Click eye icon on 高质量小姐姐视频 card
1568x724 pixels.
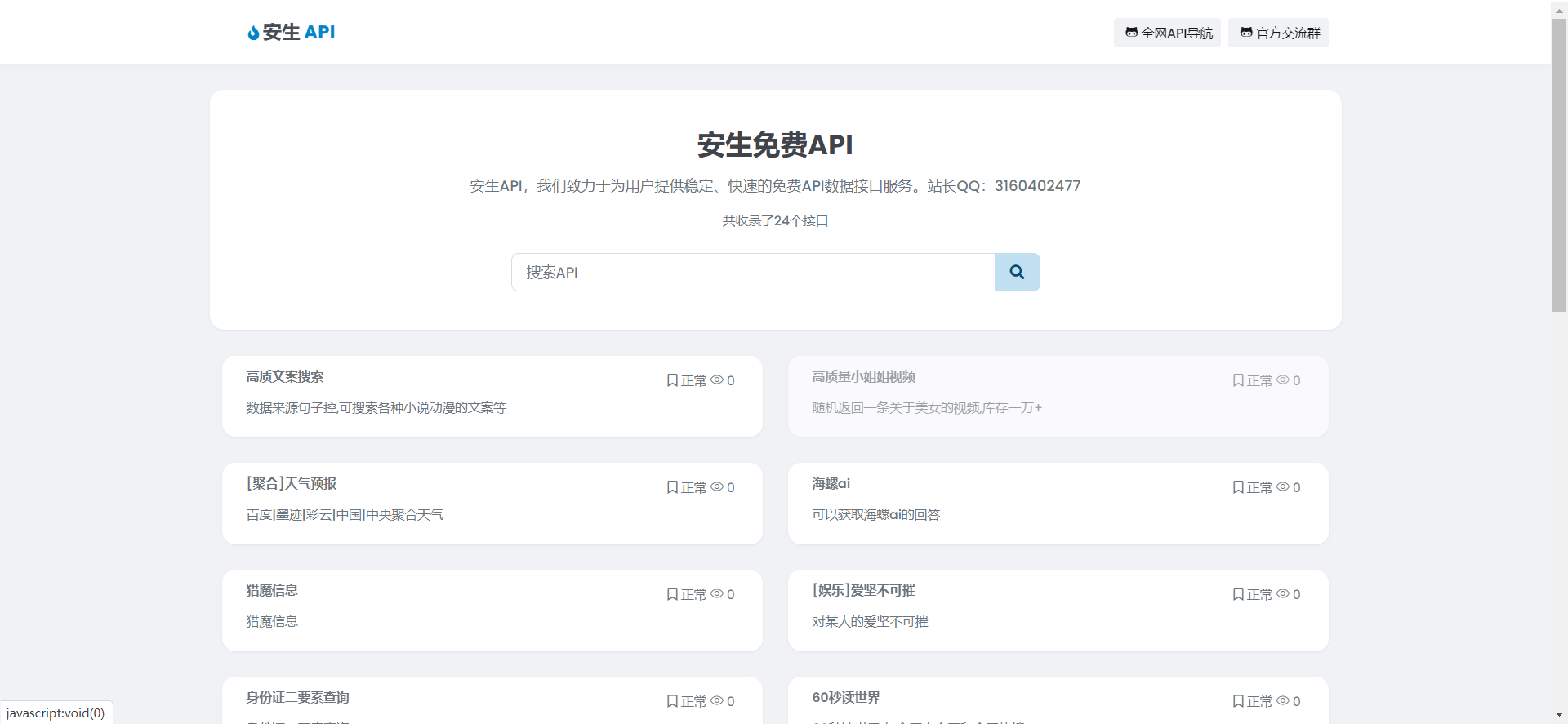click(1283, 380)
